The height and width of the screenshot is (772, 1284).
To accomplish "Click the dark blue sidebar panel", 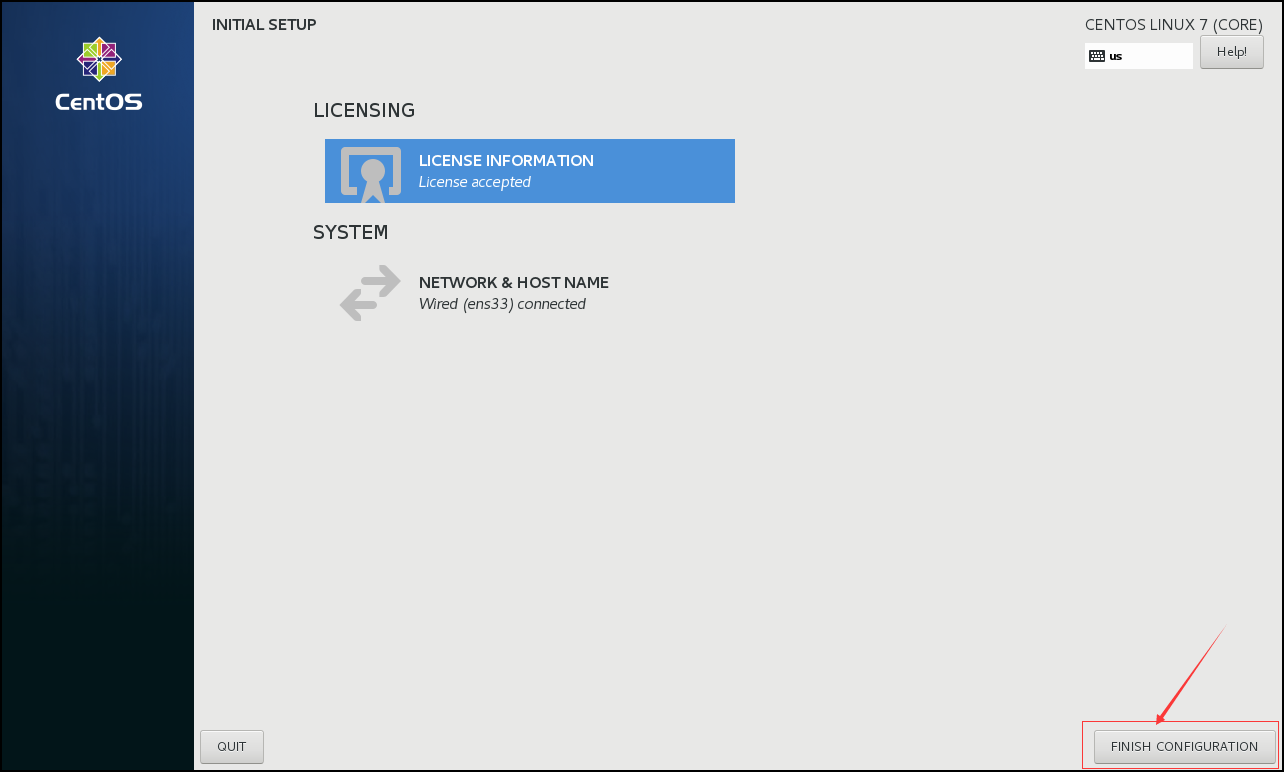I will pos(98,420).
